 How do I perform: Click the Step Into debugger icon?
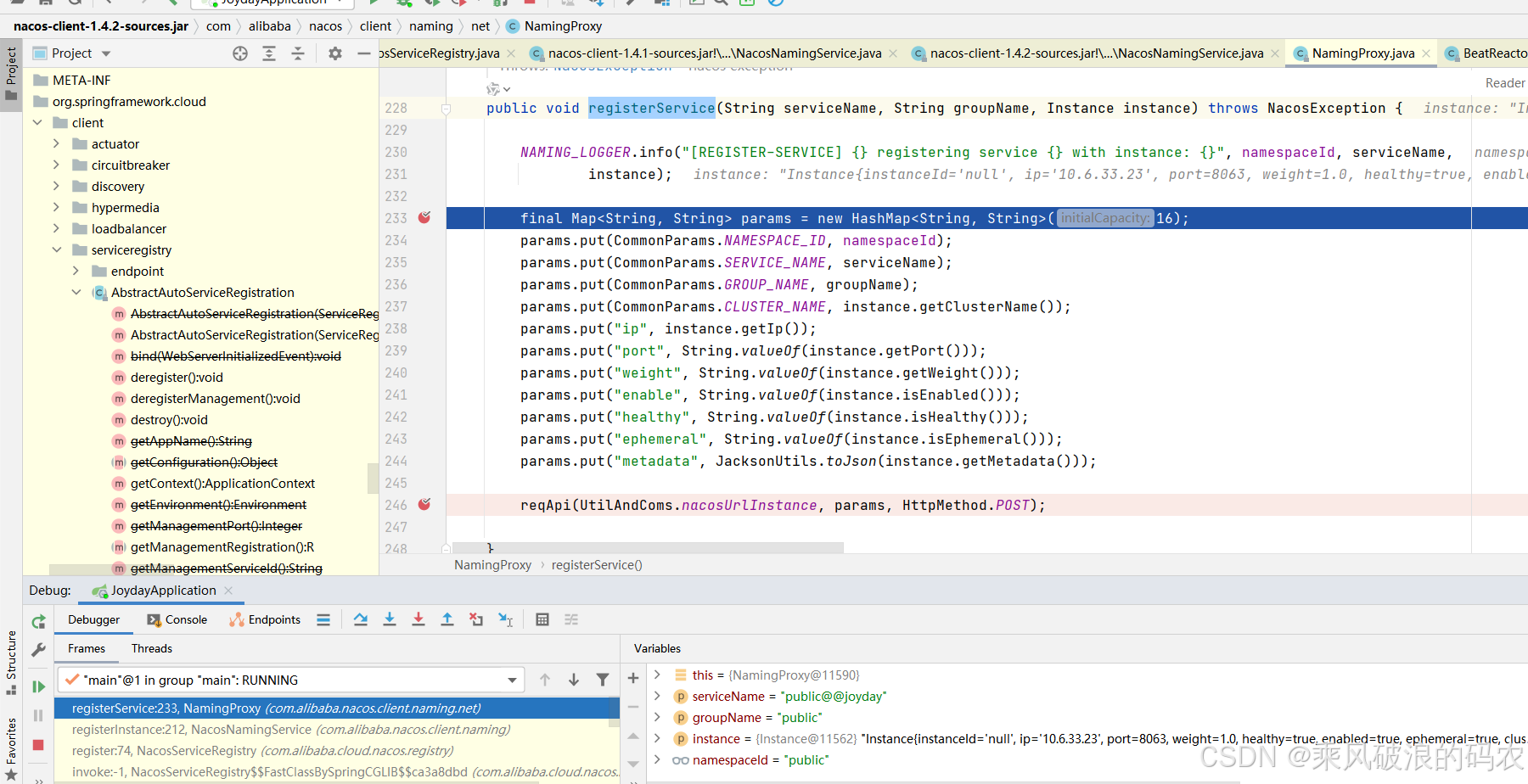click(x=390, y=619)
